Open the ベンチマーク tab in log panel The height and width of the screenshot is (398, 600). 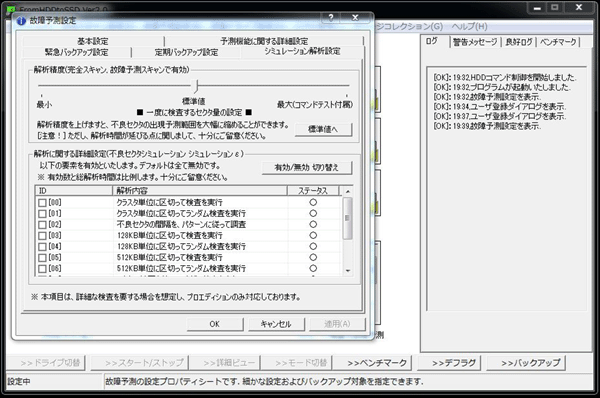click(x=558, y=42)
